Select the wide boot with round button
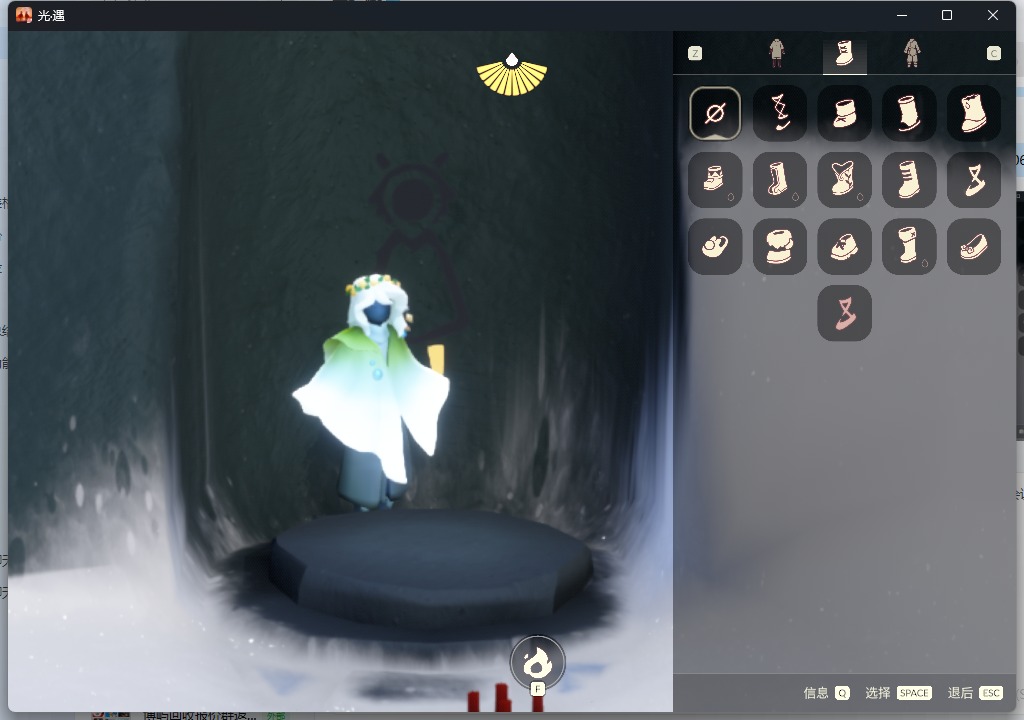 pyautogui.click(x=974, y=113)
